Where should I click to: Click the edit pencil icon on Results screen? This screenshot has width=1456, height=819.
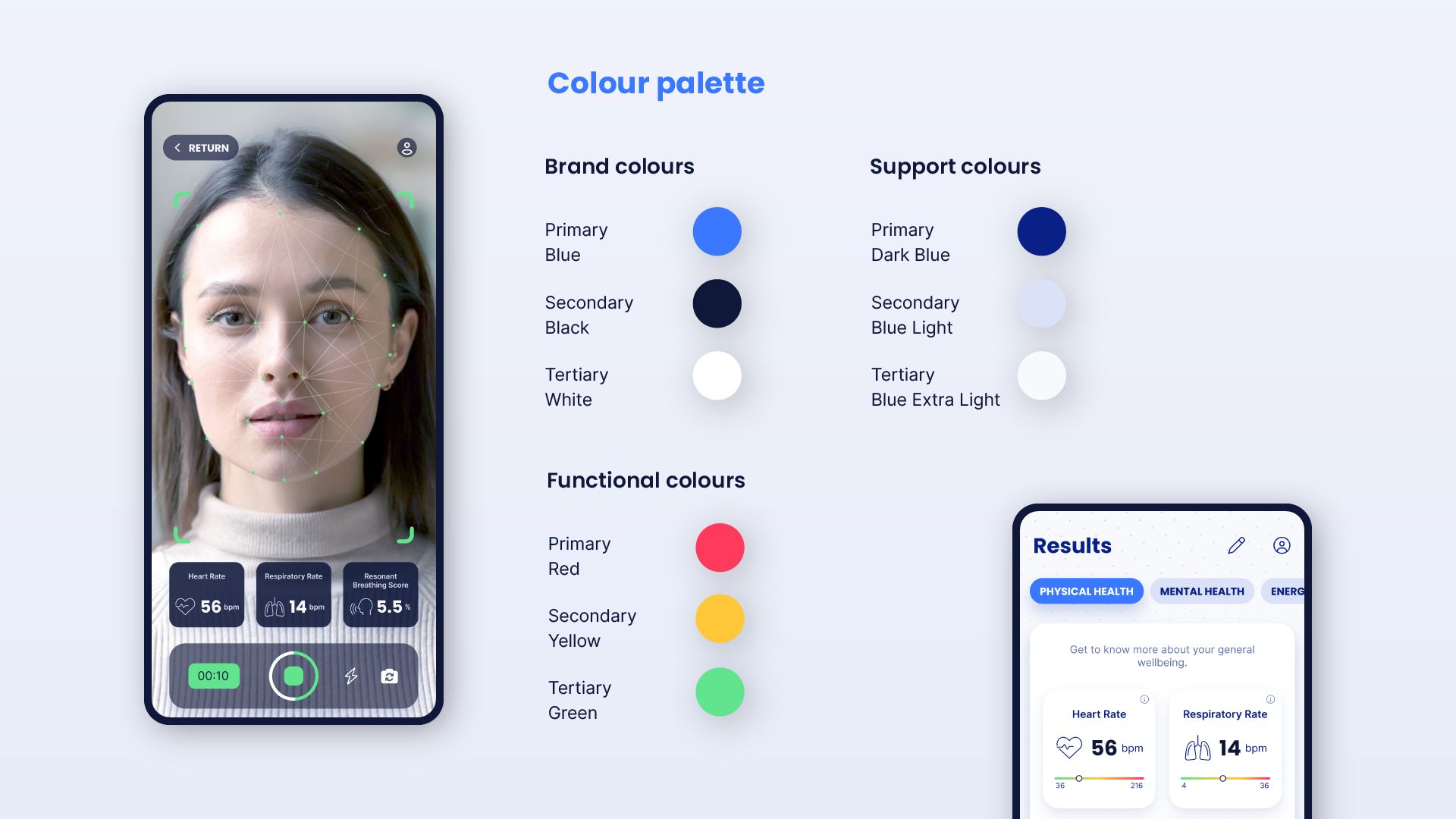click(1237, 544)
